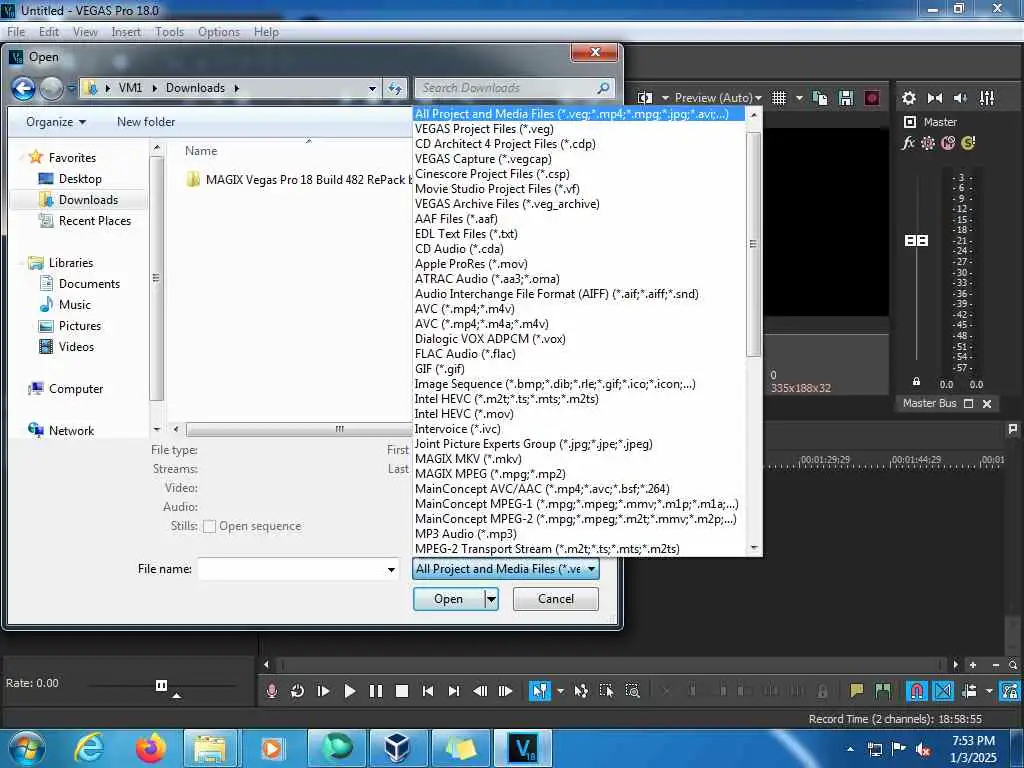Click the Previous Frame transport button
Image resolution: width=1024 pixels, height=768 pixels.
coord(480,691)
